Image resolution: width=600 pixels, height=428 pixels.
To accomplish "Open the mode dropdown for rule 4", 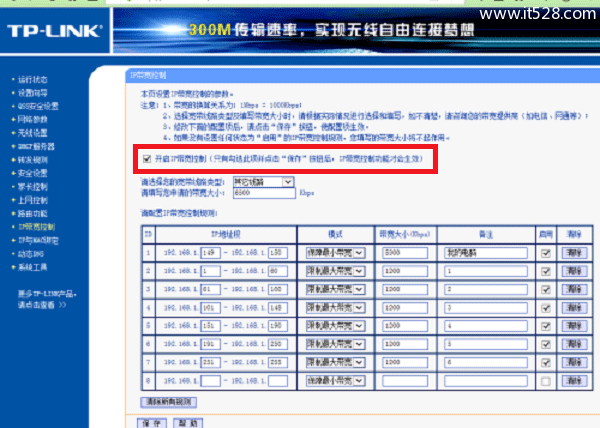I will pyautogui.click(x=335, y=308).
